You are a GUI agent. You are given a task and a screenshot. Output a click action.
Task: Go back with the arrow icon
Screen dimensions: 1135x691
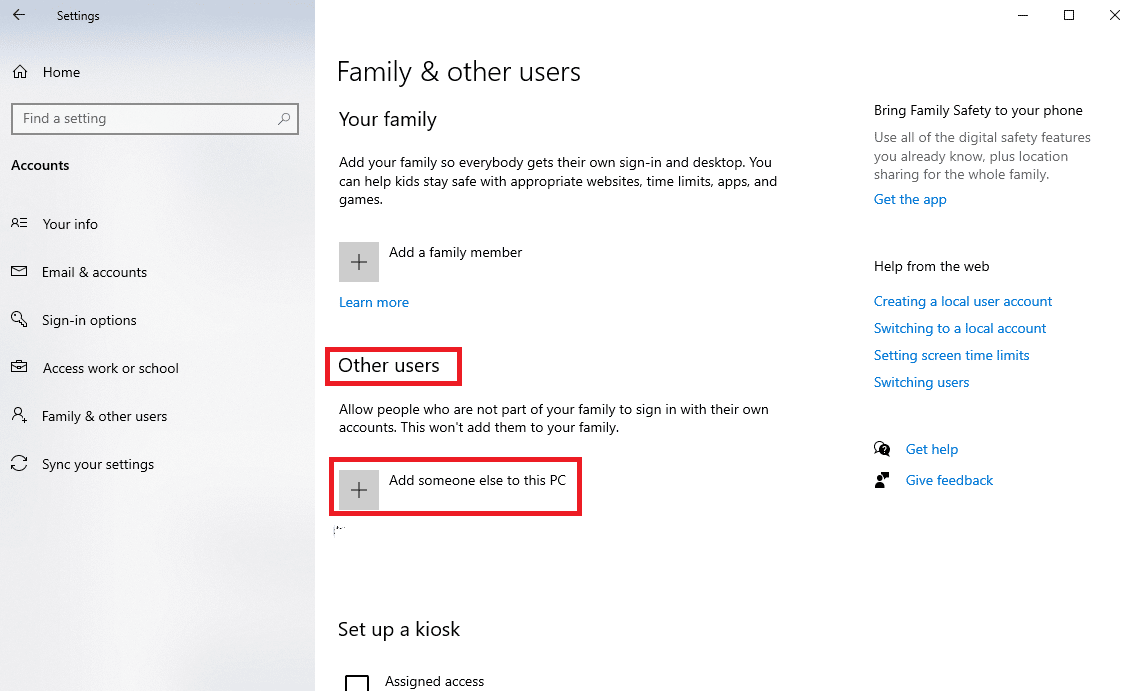19,14
